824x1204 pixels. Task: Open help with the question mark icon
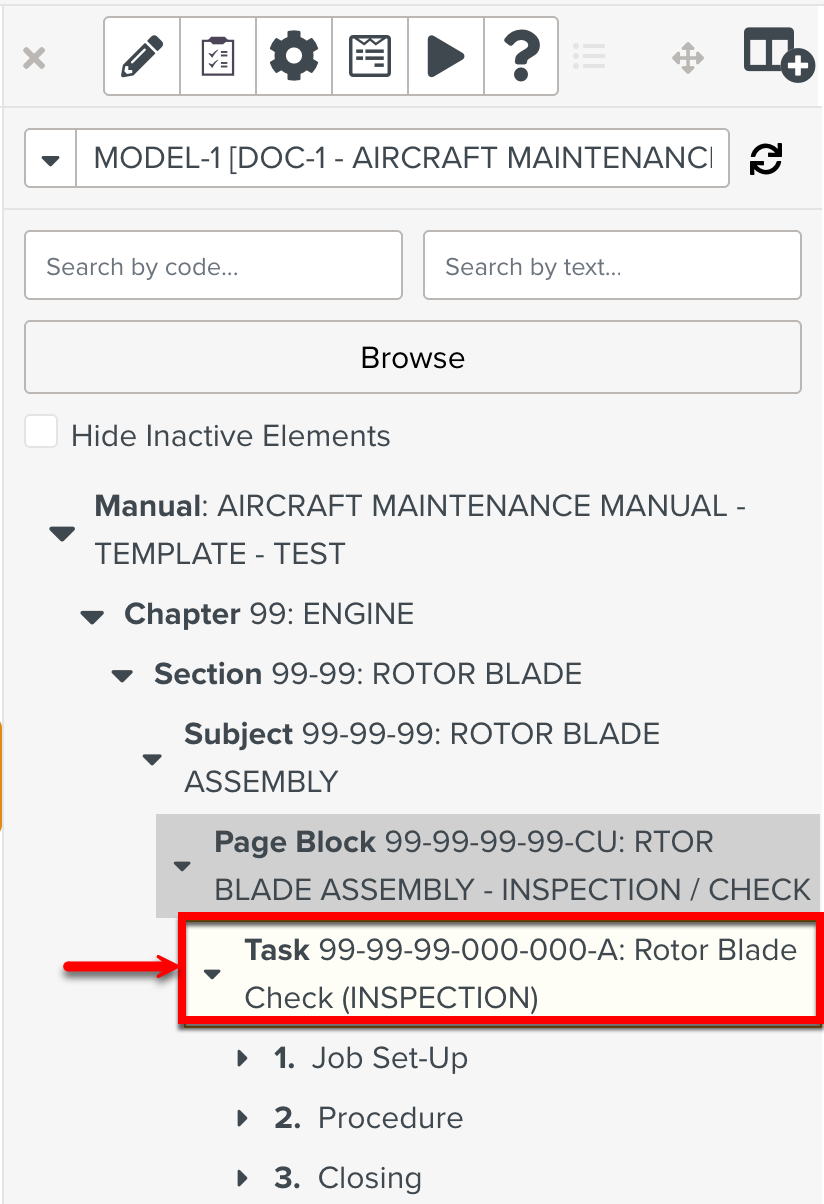(520, 57)
